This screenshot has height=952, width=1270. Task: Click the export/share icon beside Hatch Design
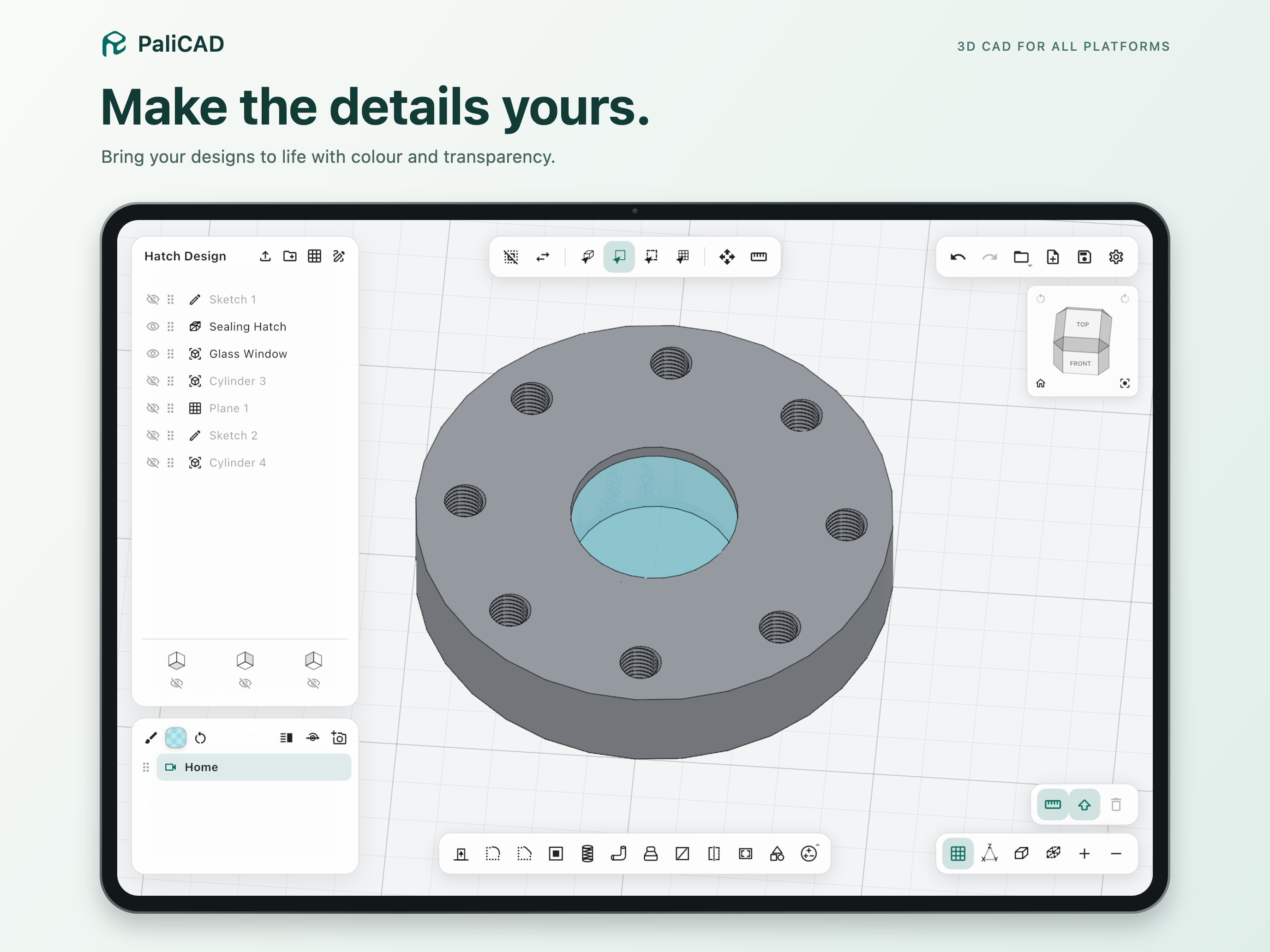[x=265, y=256]
